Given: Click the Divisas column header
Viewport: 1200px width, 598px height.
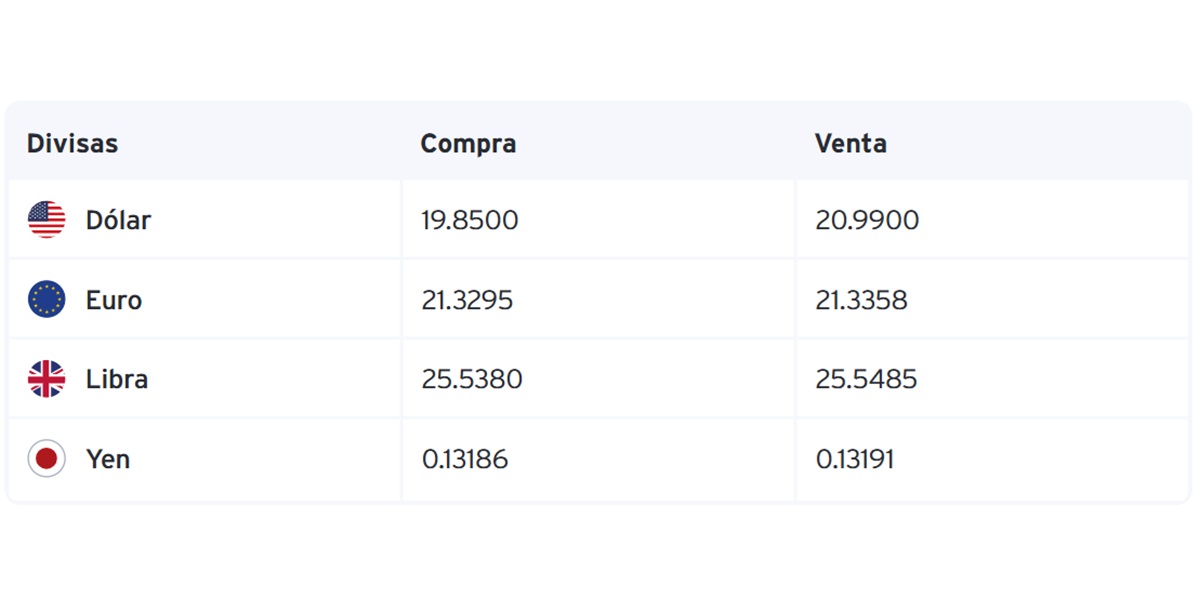Looking at the screenshot, I should 72,143.
